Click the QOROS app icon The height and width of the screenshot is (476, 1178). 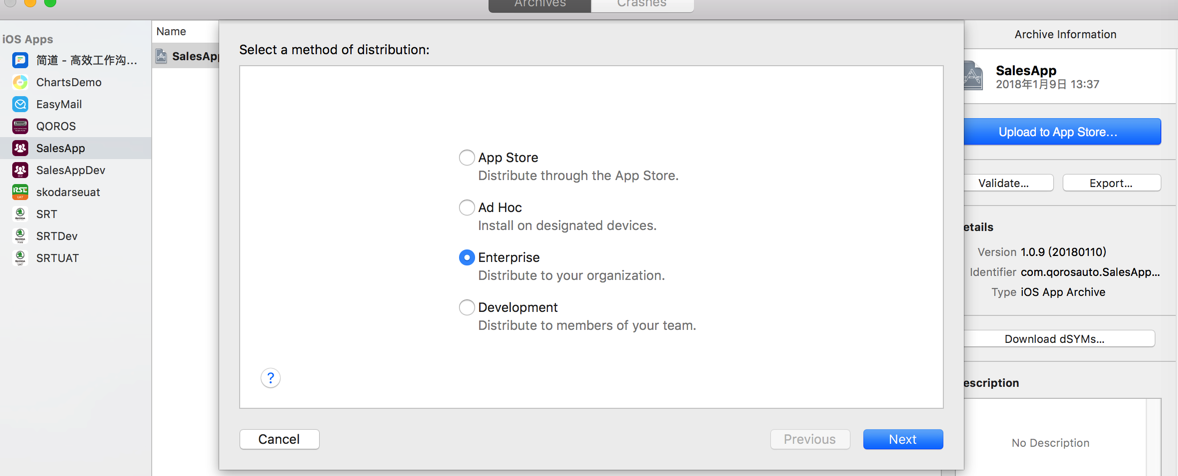coord(20,126)
